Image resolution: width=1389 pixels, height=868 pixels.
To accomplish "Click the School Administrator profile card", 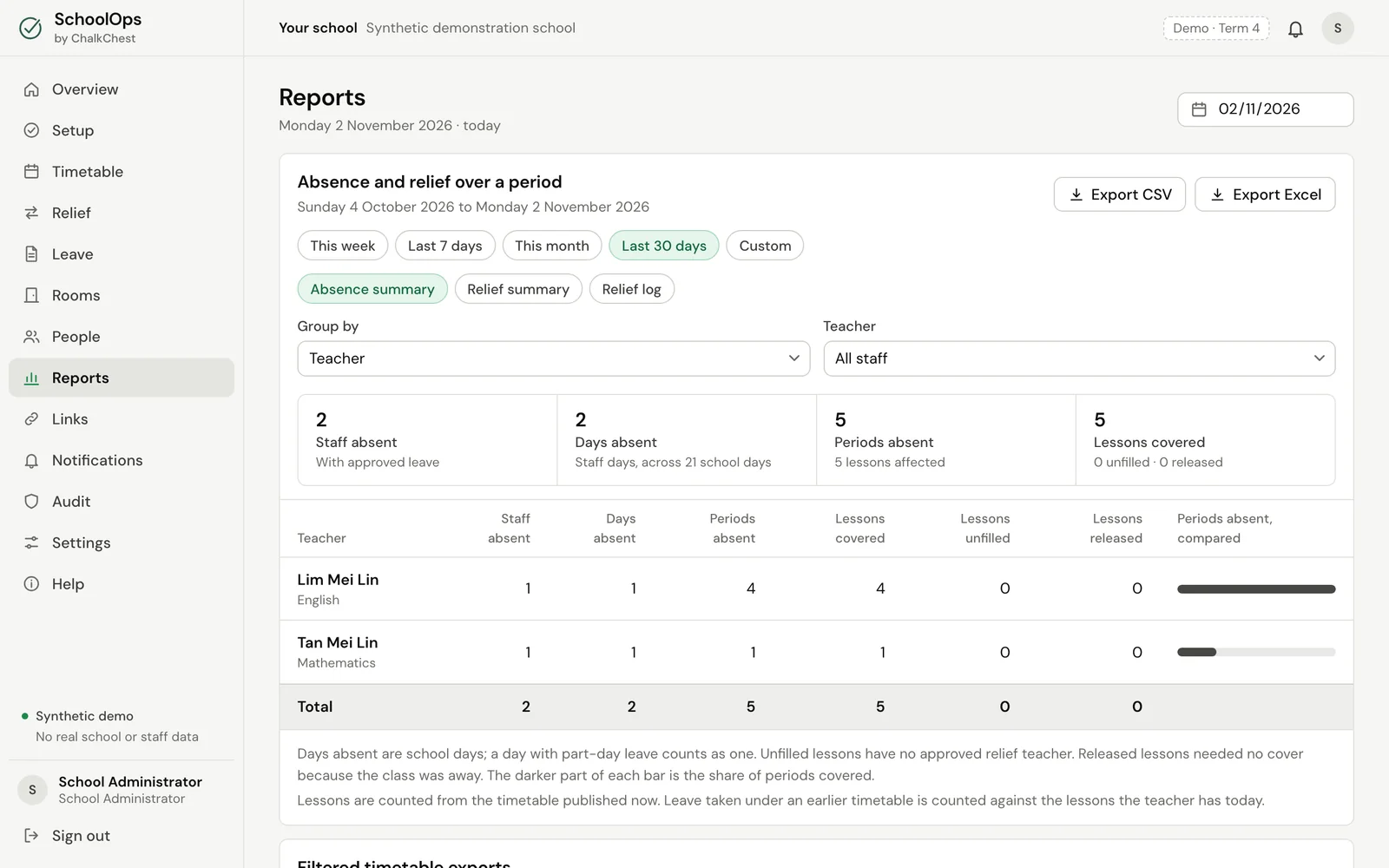I will coord(122,790).
